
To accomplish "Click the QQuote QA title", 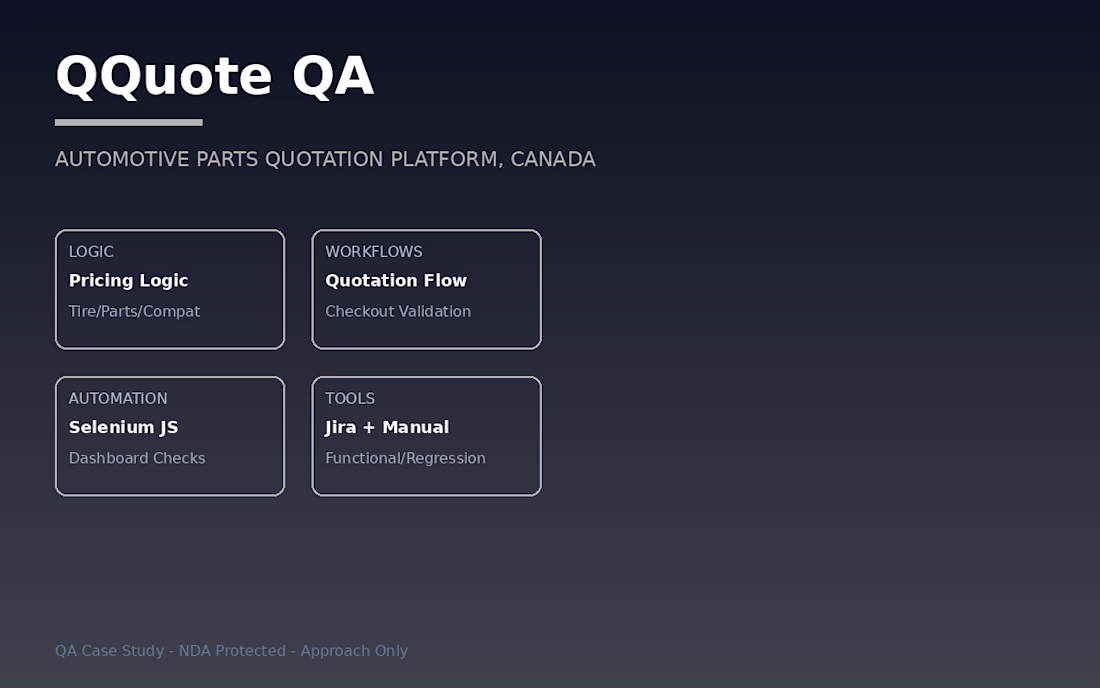I will tap(215, 76).
